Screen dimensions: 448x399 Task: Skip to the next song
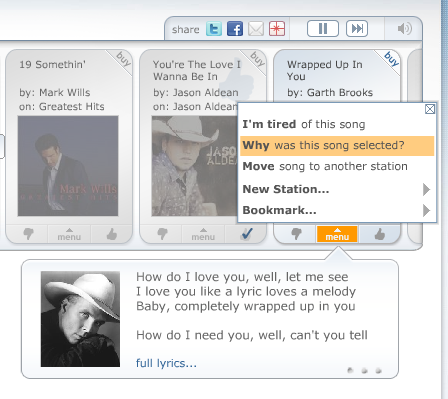pos(357,29)
